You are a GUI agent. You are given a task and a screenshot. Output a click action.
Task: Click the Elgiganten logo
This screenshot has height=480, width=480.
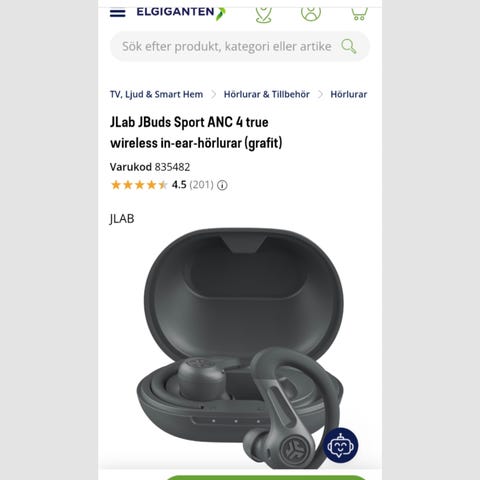(x=181, y=13)
